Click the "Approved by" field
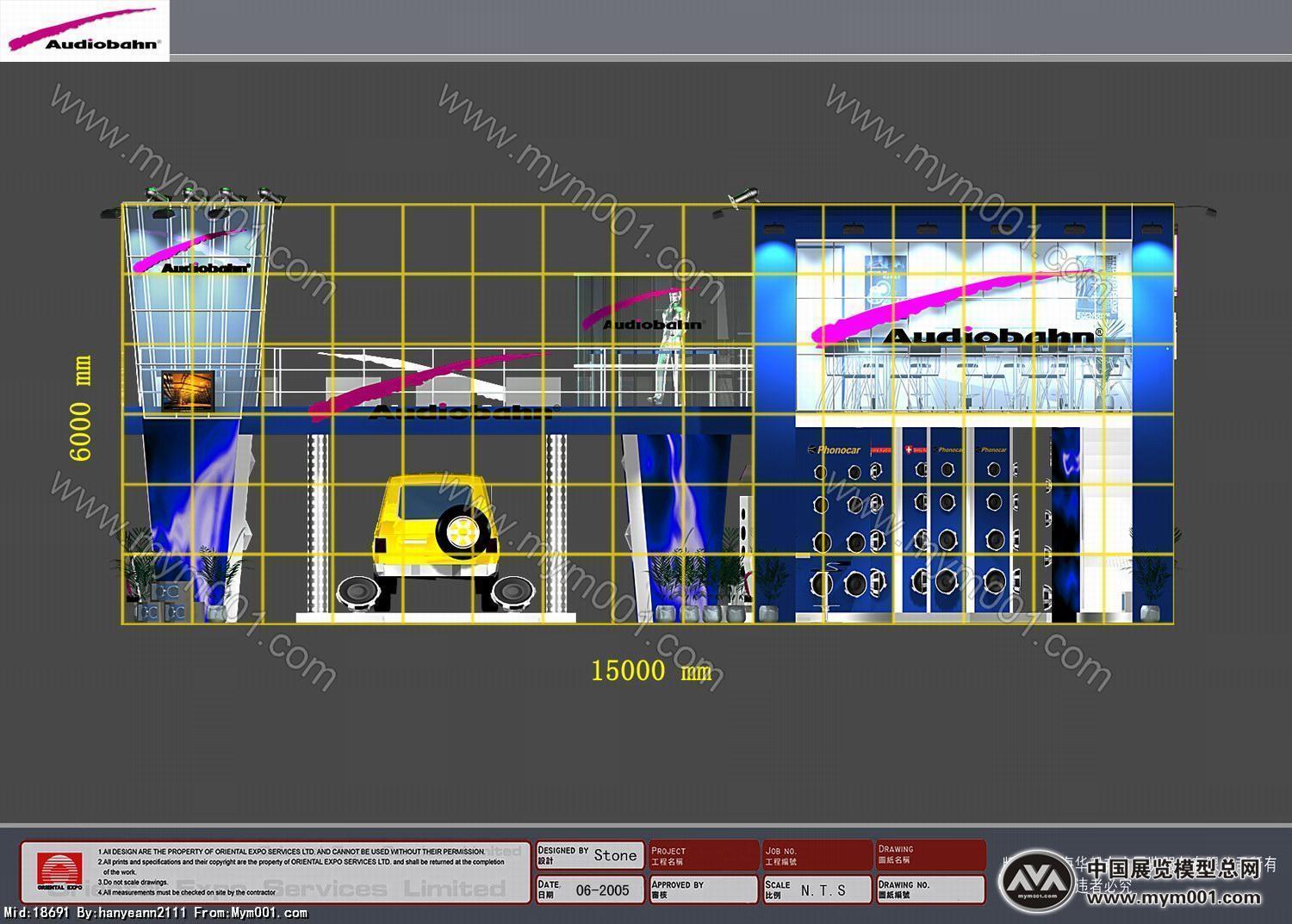1292x924 pixels. coord(704,890)
